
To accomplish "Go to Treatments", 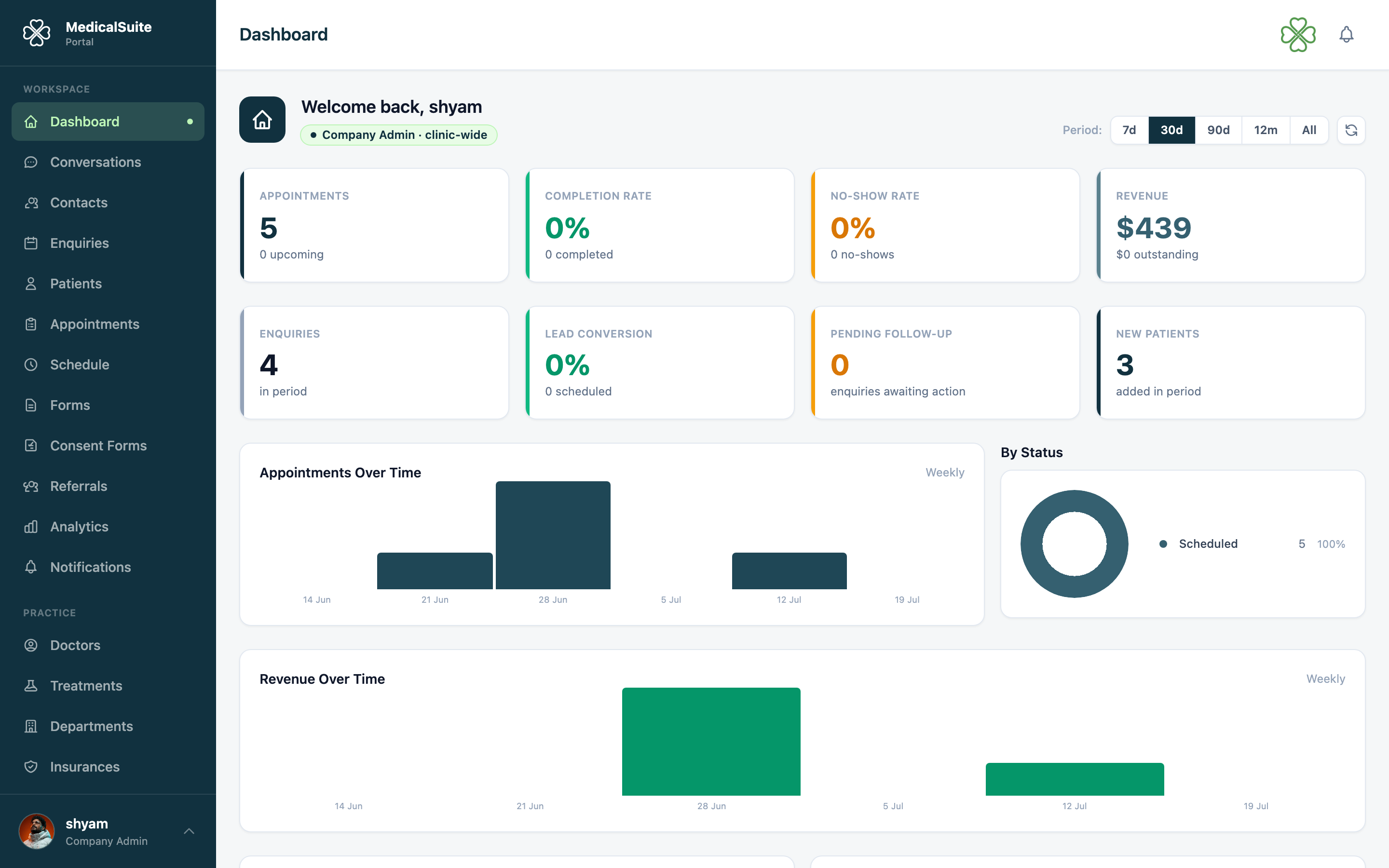I will (x=108, y=686).
